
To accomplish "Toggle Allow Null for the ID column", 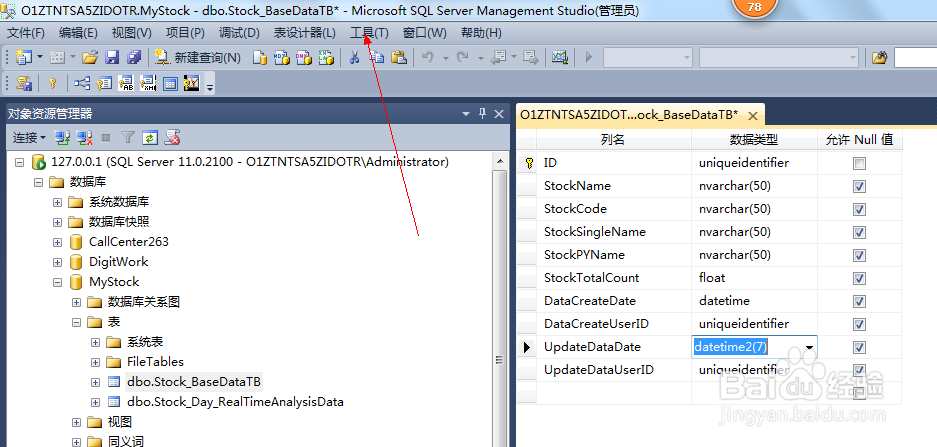I will [x=859, y=163].
